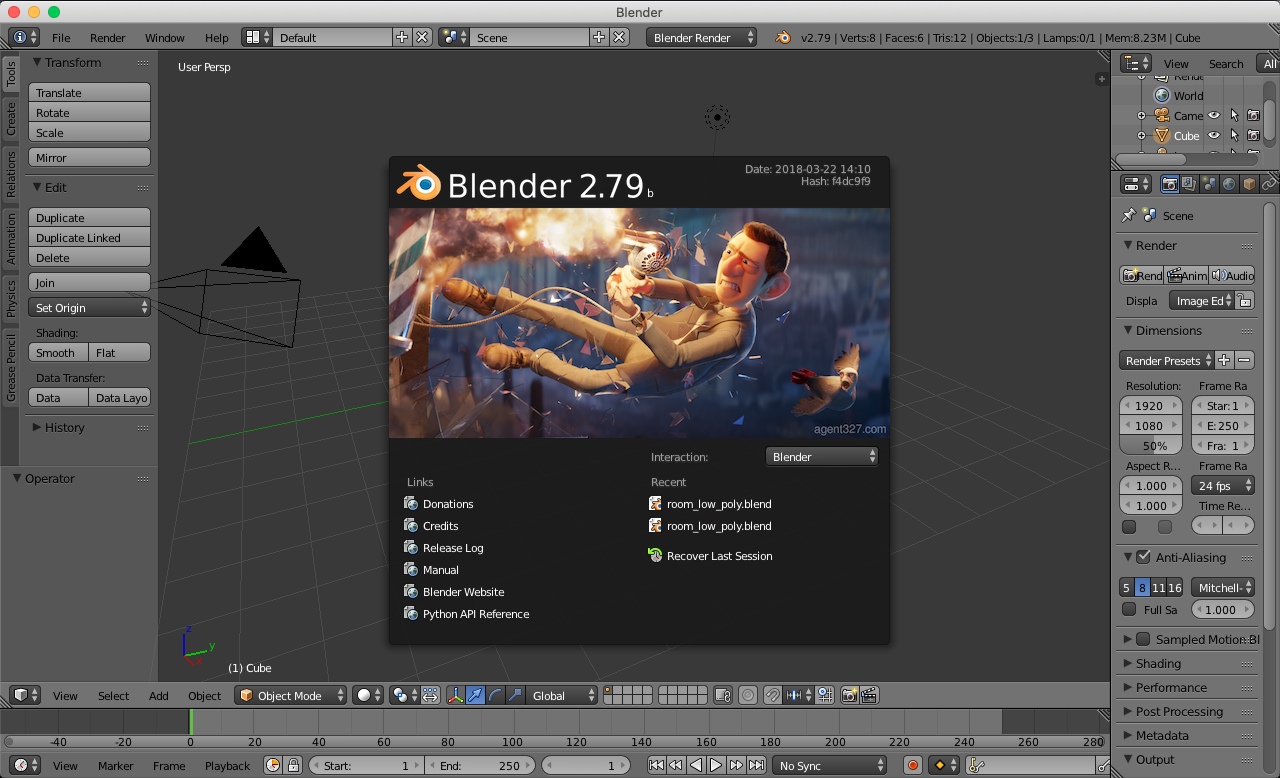Toggle Cube visibility eye in outliner
This screenshot has width=1280, height=778.
[1214, 135]
